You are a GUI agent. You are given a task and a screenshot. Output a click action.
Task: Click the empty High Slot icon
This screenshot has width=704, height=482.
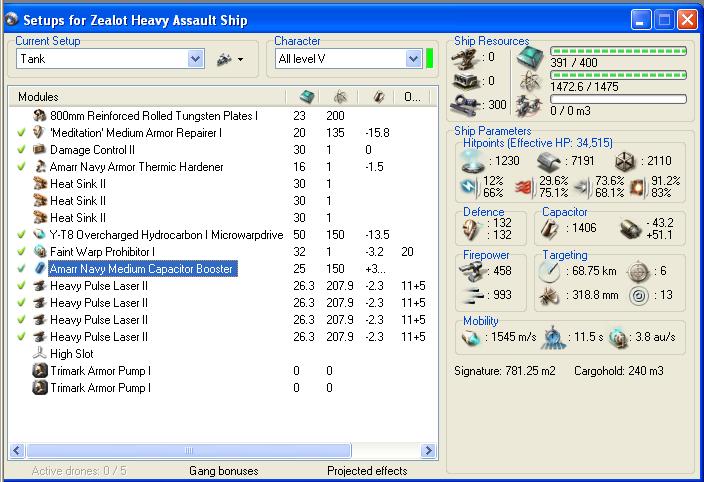pyautogui.click(x=40, y=354)
